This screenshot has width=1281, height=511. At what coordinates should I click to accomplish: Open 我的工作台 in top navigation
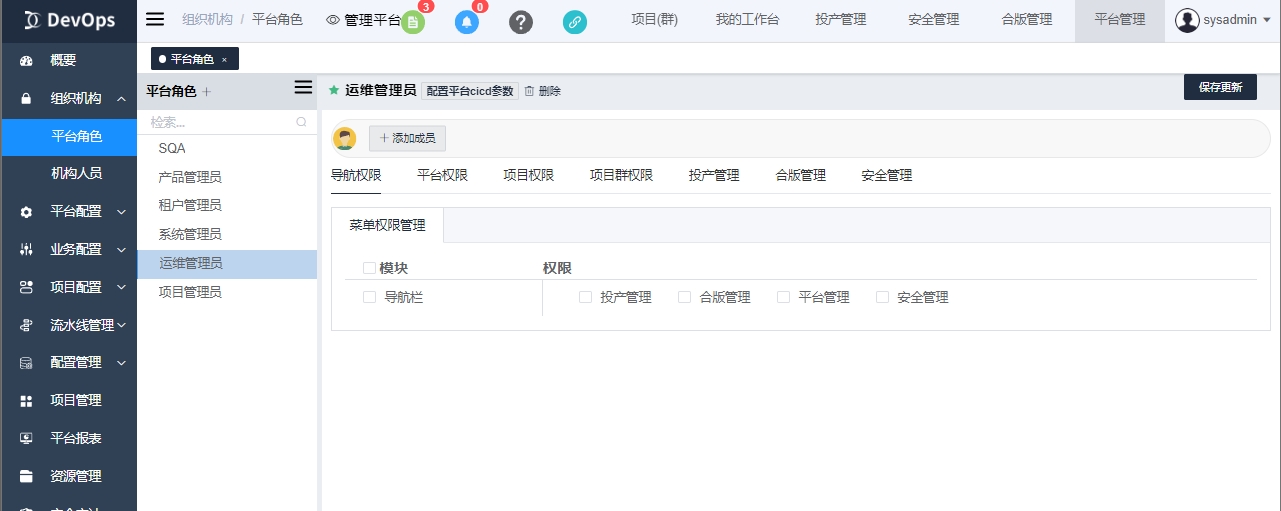pyautogui.click(x=747, y=20)
